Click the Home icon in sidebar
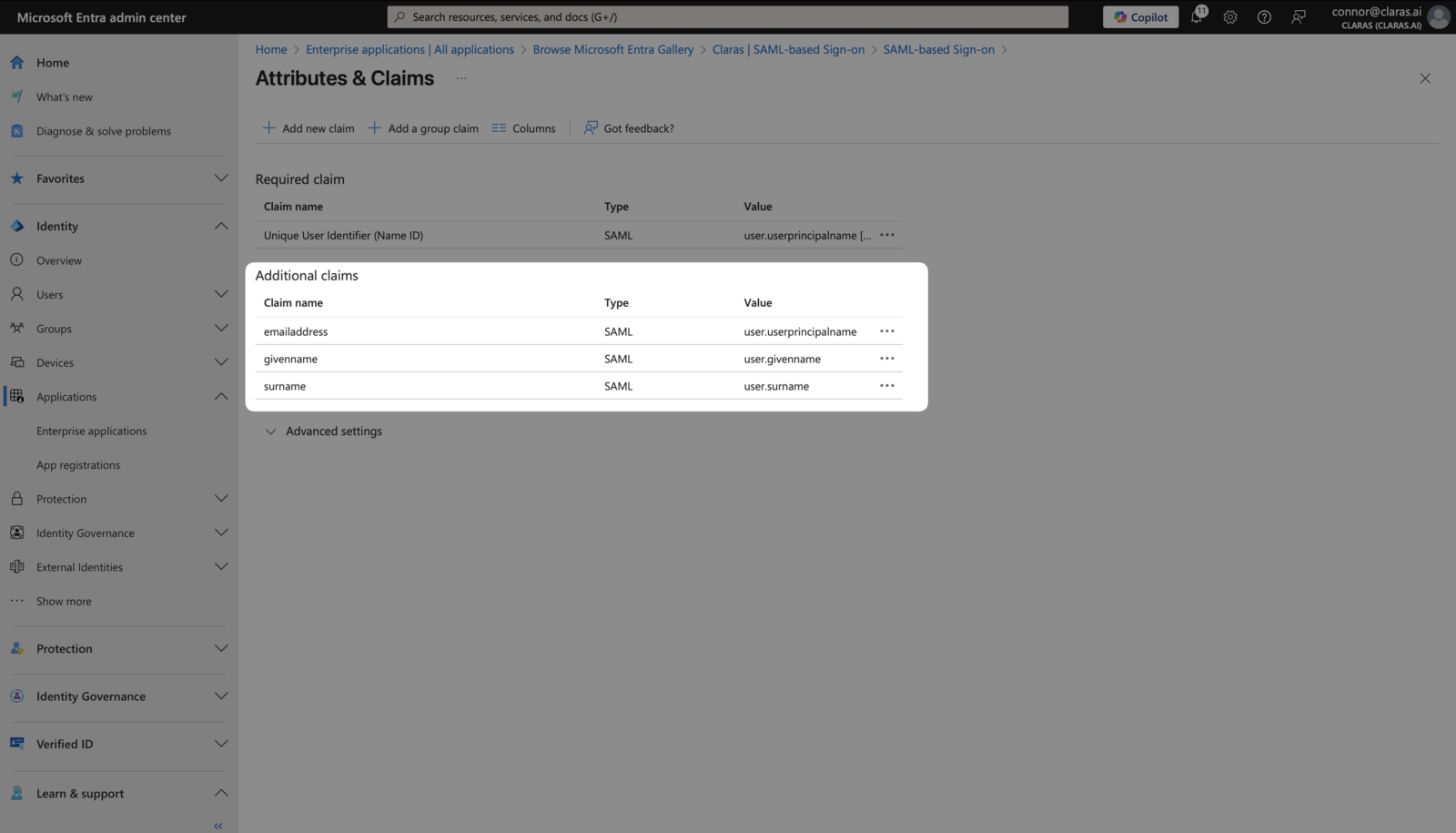 click(x=16, y=63)
